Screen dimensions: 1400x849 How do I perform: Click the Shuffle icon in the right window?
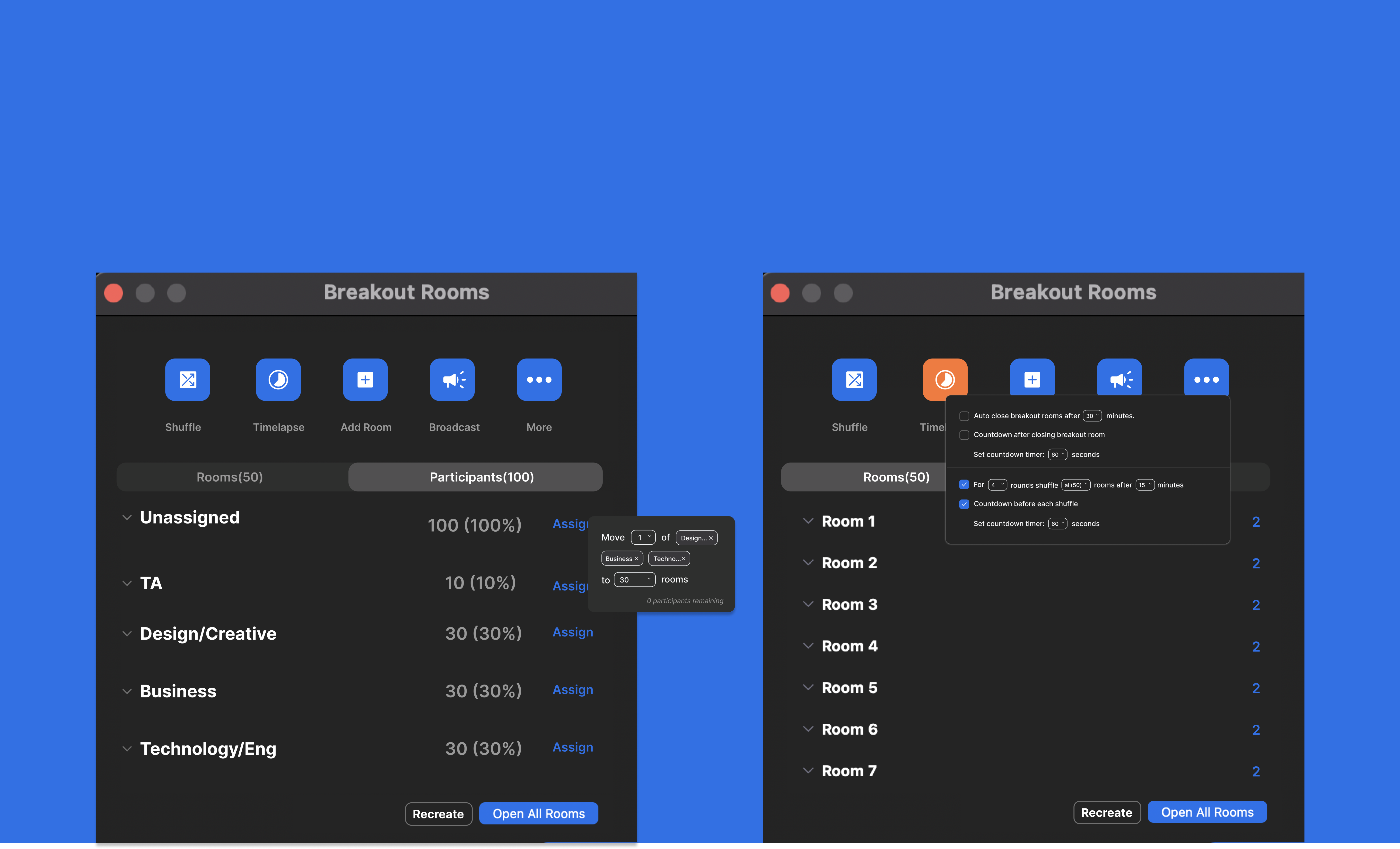tap(854, 379)
